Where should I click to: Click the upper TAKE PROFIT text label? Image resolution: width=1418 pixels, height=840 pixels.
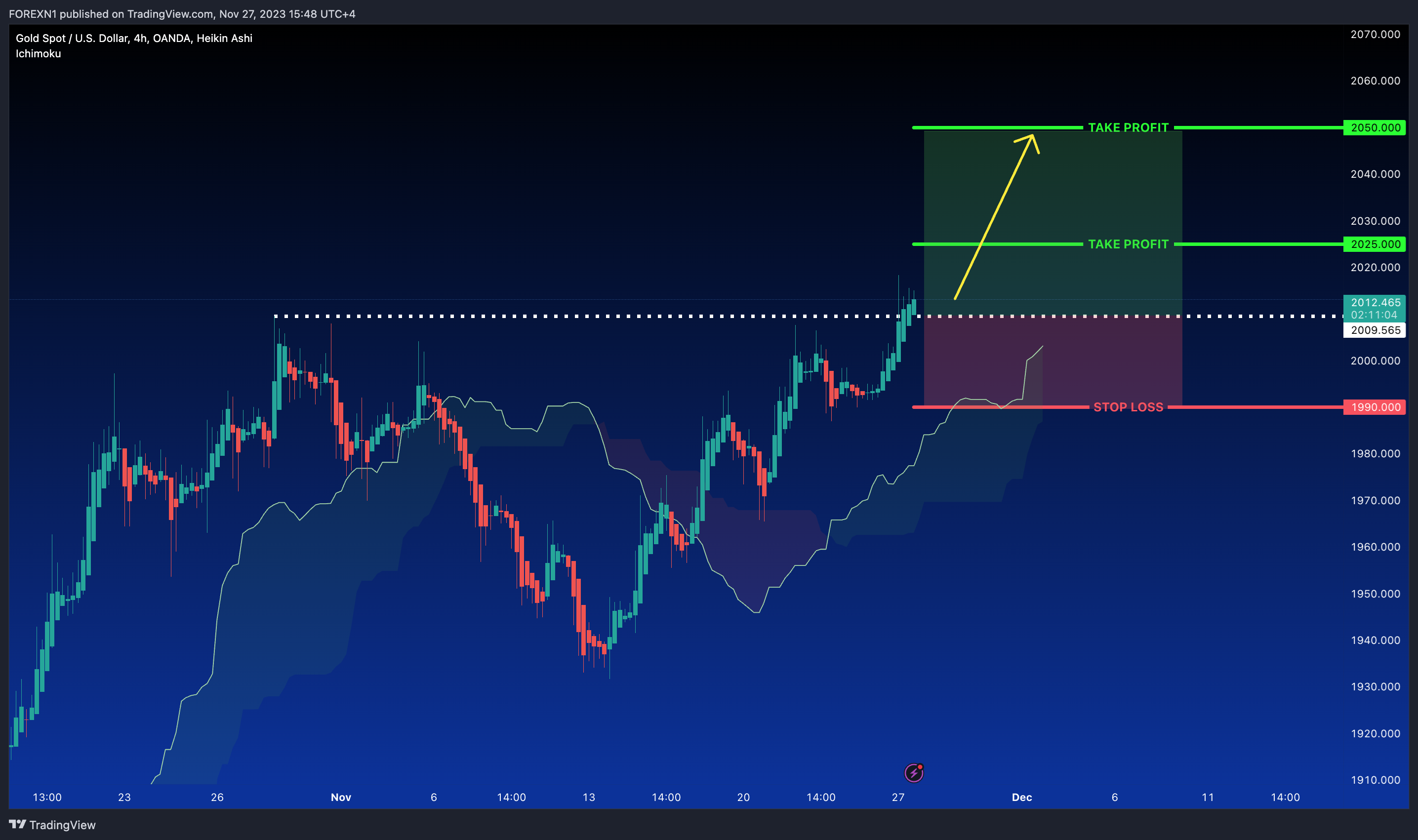click(x=1128, y=127)
